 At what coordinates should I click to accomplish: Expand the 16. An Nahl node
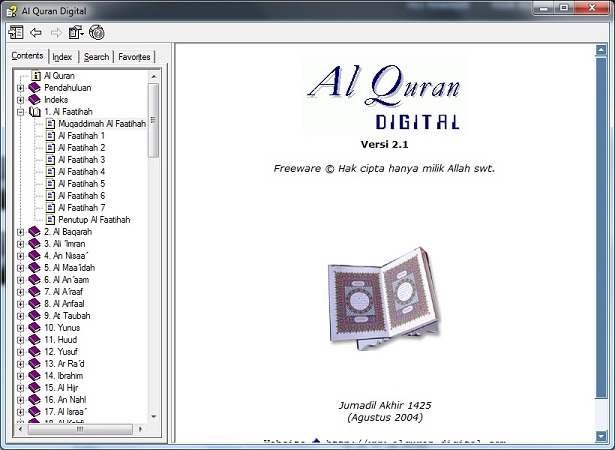pos(20,400)
